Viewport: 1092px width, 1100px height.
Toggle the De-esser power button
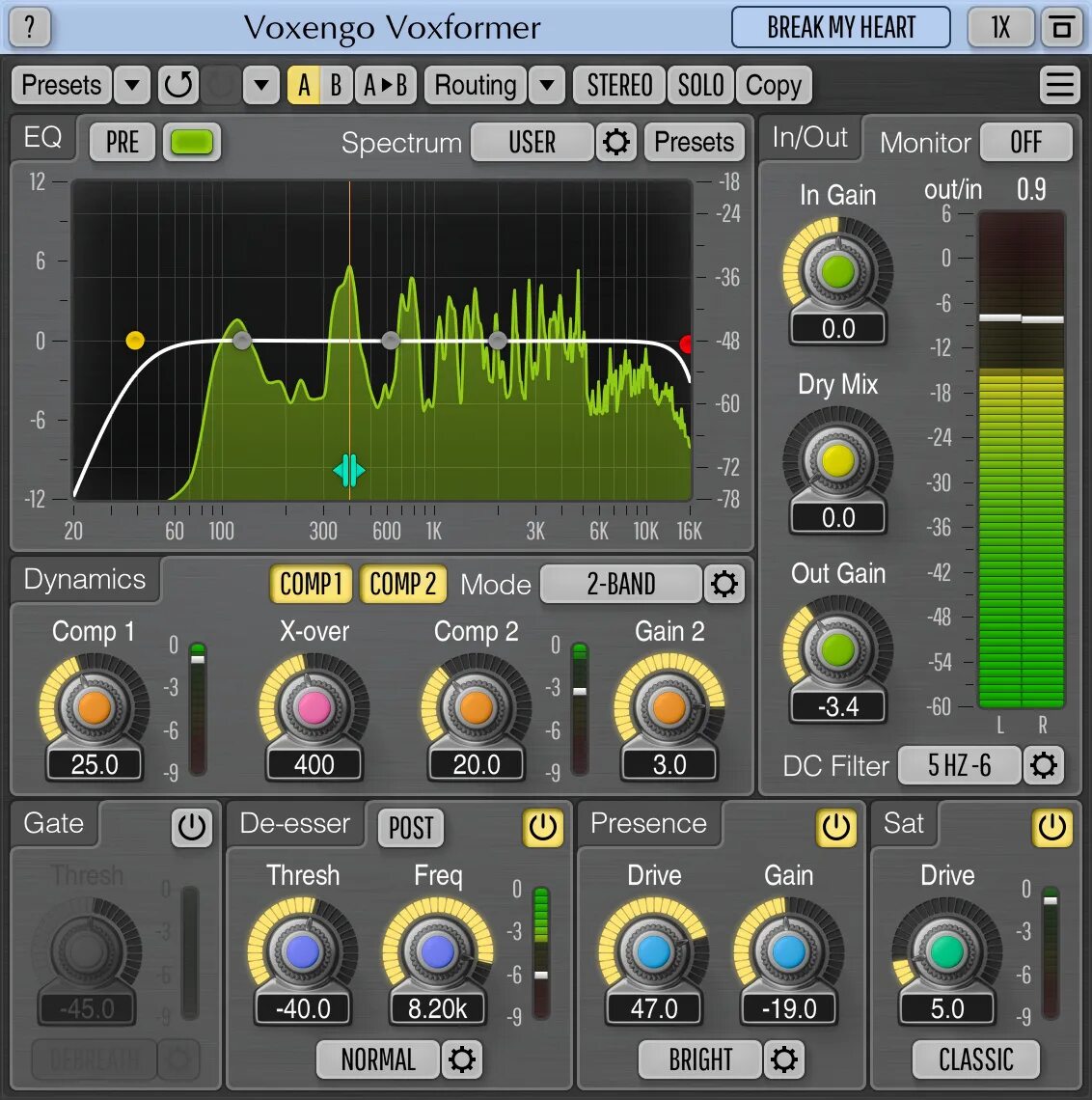point(542,827)
